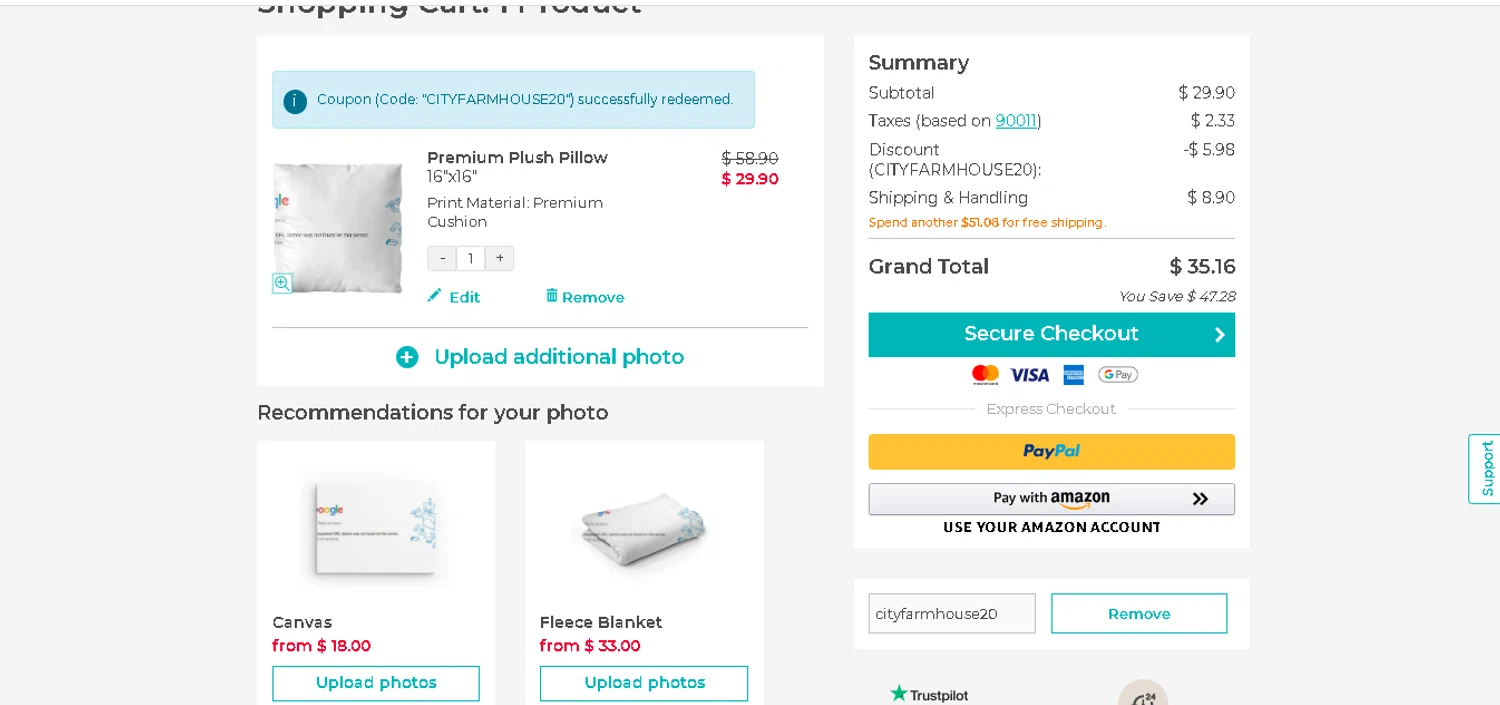Upload photos for the Canvas product
The image size is (1500, 705).
pos(376,683)
